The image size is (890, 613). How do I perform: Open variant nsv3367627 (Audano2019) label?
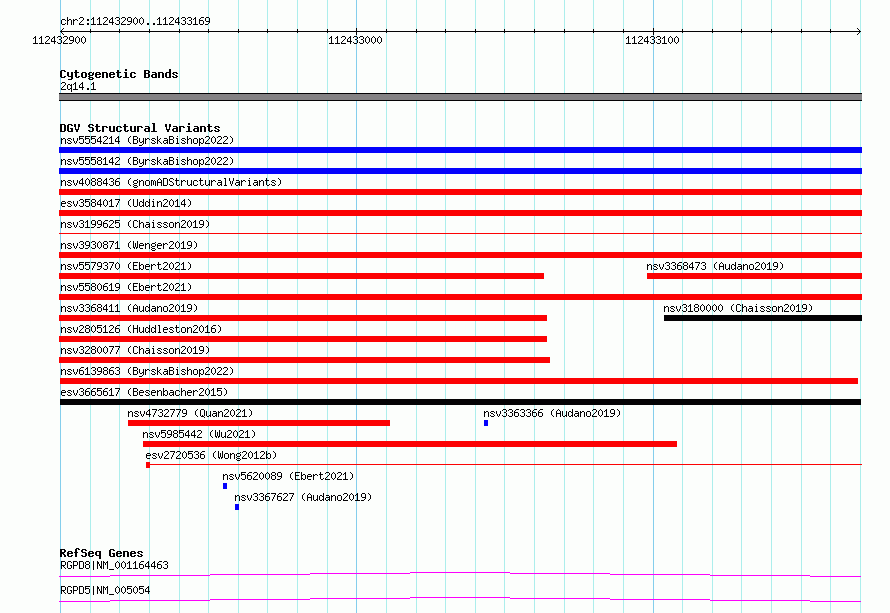(x=303, y=497)
